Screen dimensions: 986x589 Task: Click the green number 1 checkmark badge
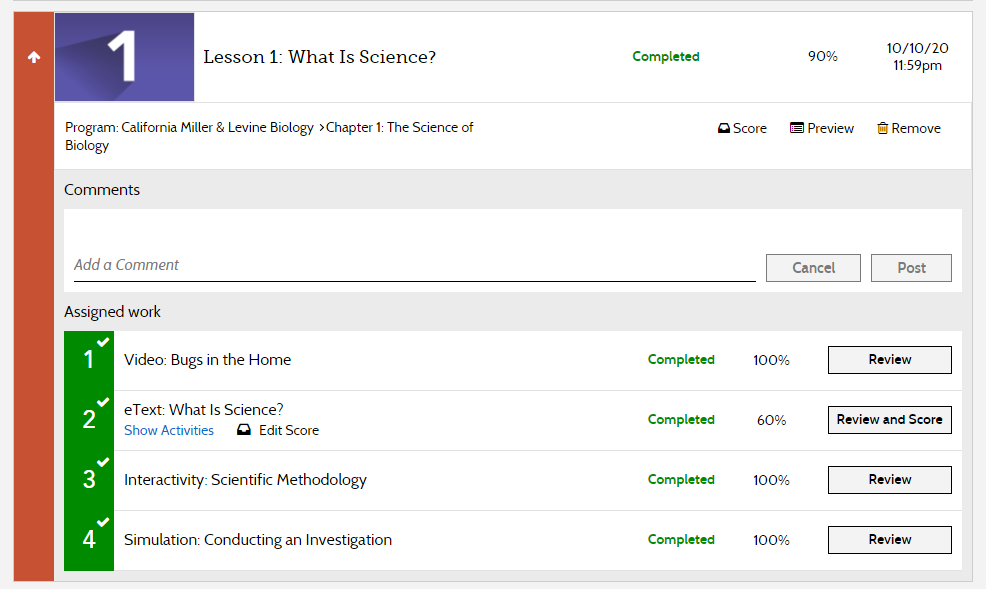[89, 360]
